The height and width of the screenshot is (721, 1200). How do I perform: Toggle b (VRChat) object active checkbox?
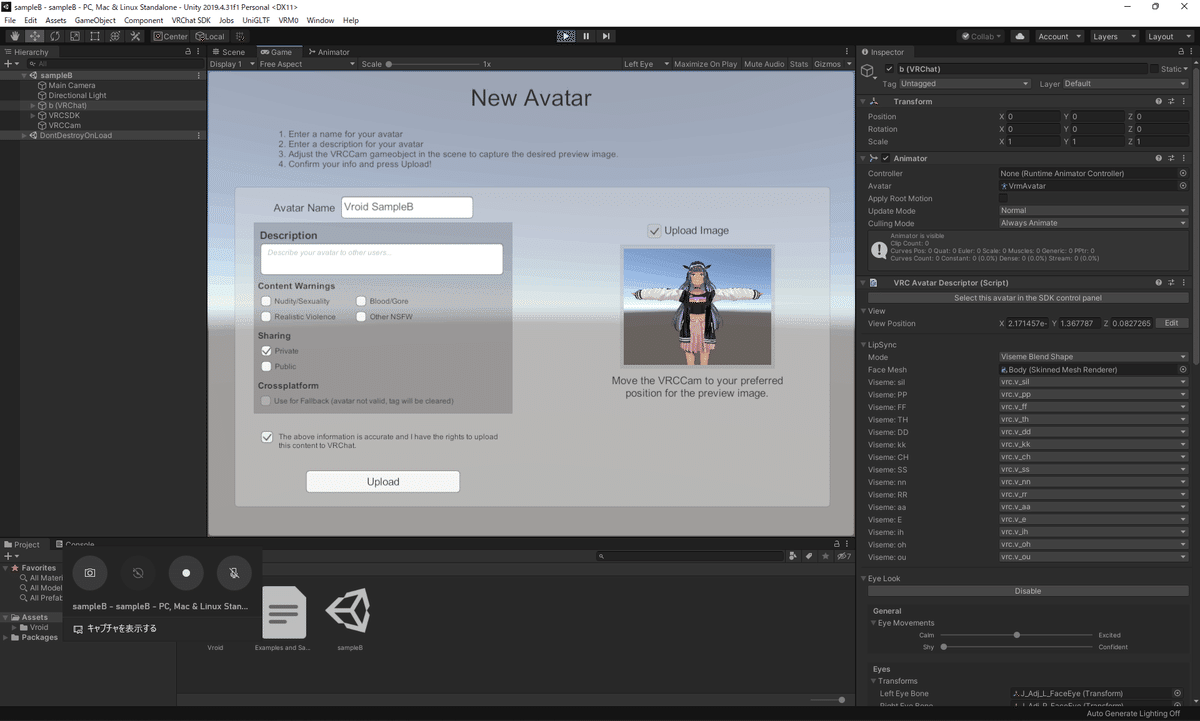(x=889, y=69)
